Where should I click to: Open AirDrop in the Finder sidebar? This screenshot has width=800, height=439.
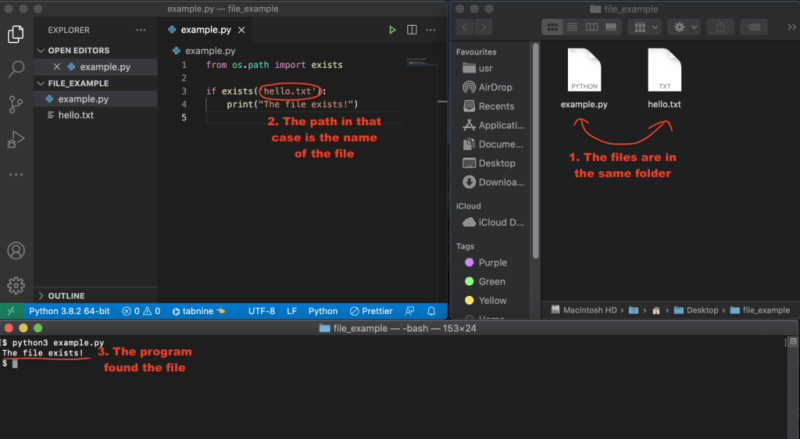click(487, 87)
